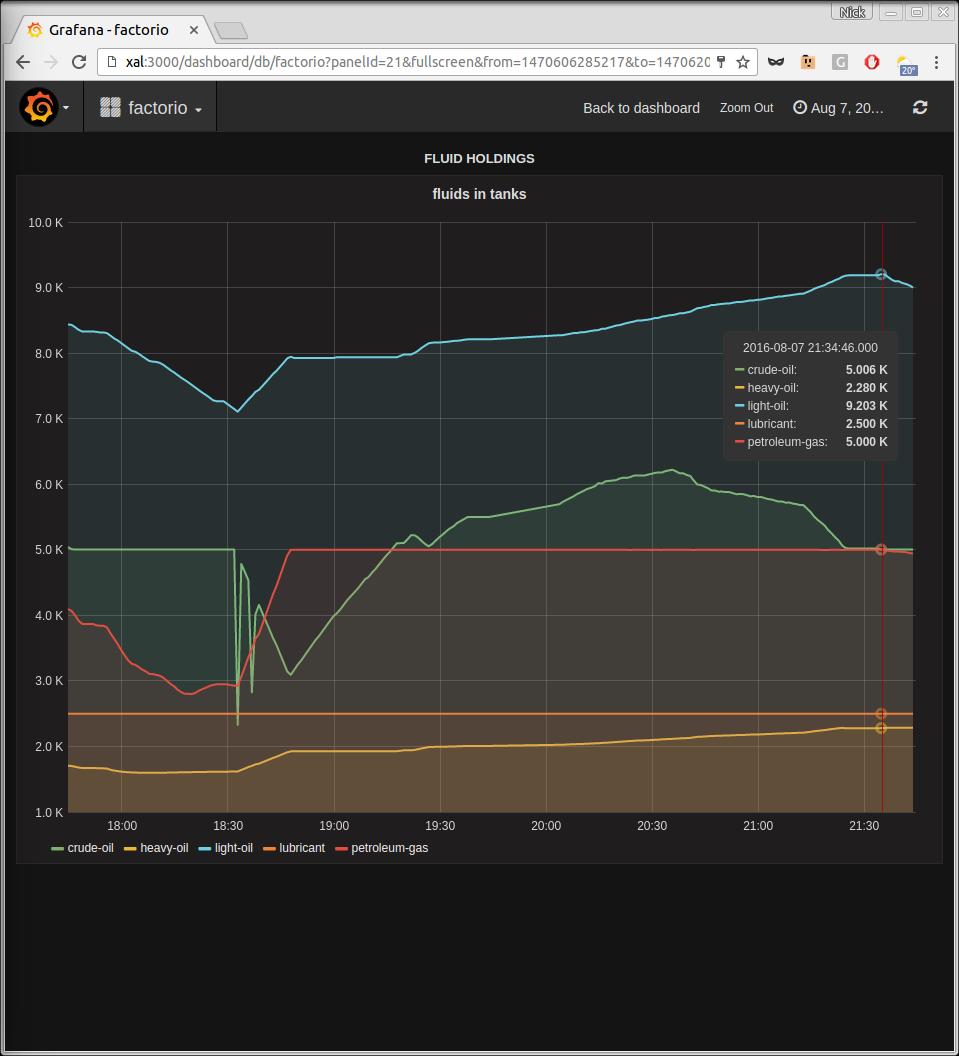The image size is (959, 1056).
Task: Go back using the browser arrow
Action: click(23, 63)
